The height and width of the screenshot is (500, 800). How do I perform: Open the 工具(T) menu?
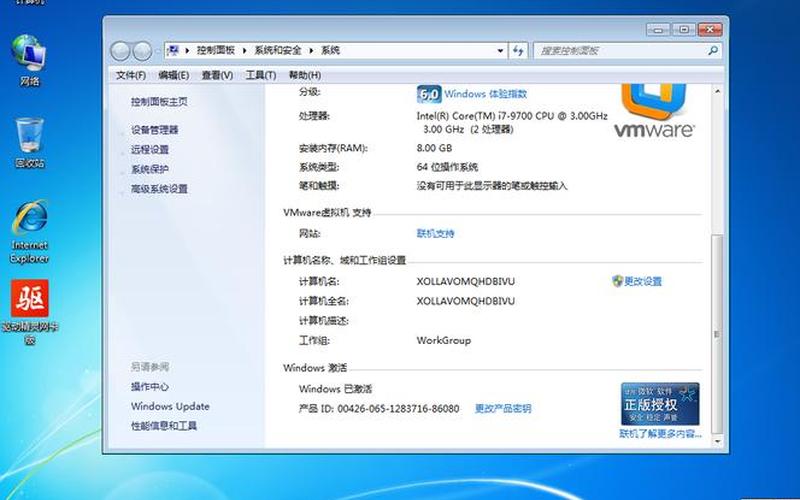coord(261,76)
